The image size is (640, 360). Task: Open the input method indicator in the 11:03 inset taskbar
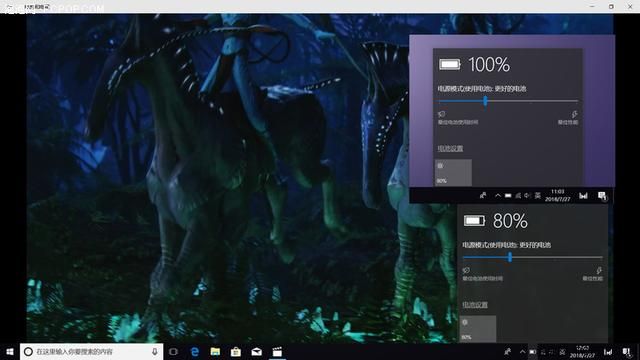tap(538, 196)
